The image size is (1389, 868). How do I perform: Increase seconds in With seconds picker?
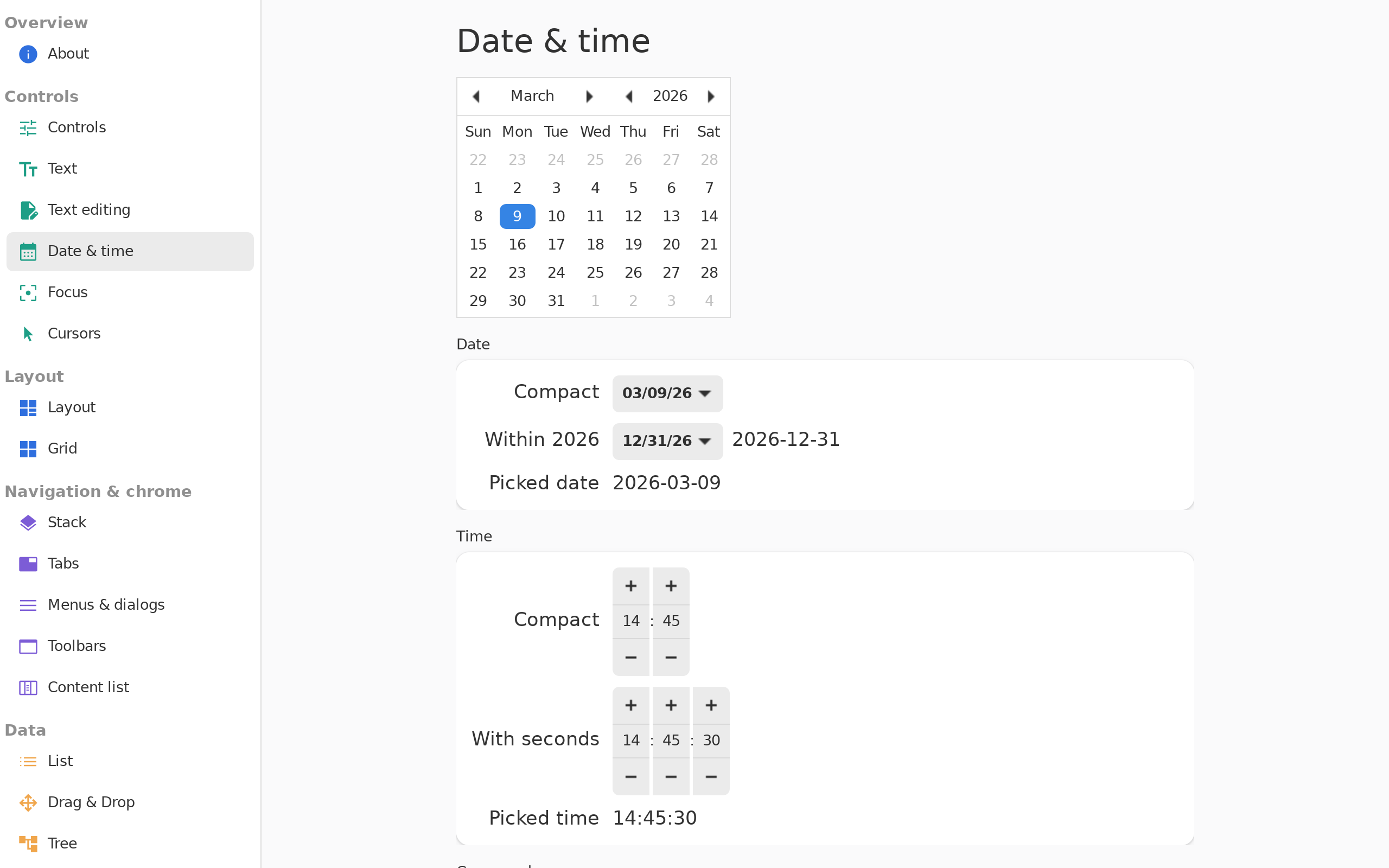tap(711, 705)
